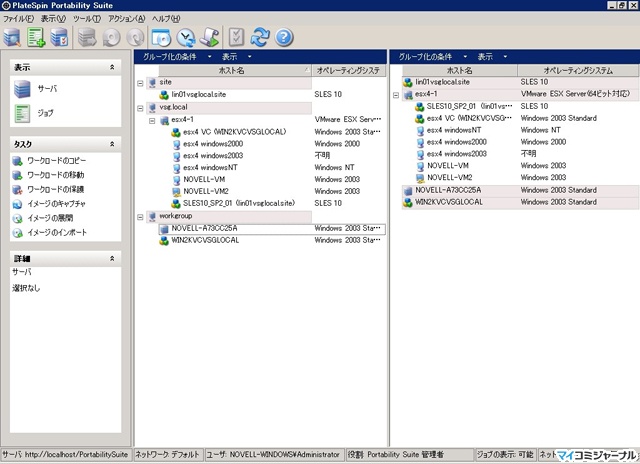Click the first grayed disc toolbar icon
Image resolution: width=640 pixels, height=464 pixels.
111,38
